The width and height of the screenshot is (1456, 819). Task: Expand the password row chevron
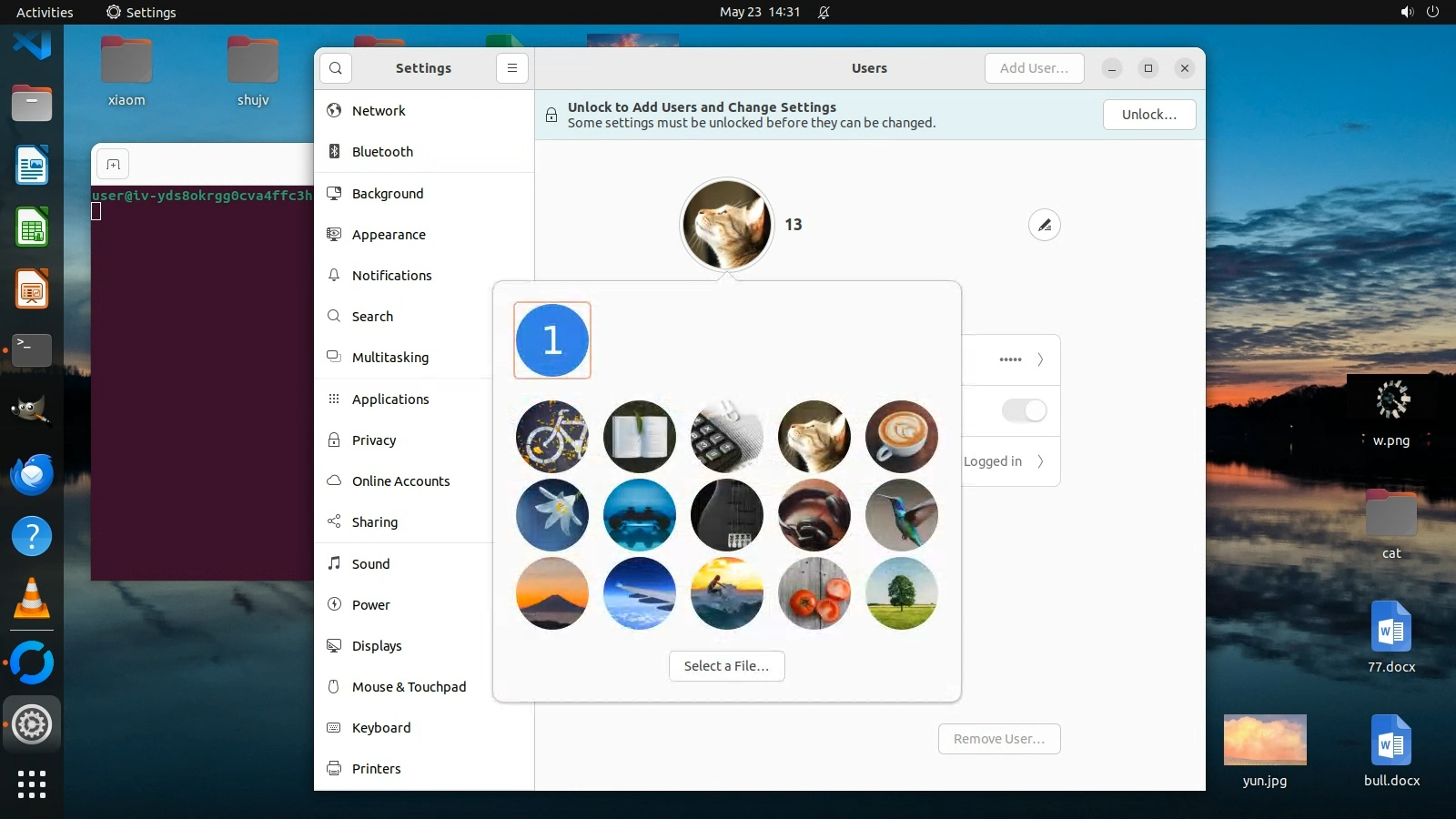tap(1040, 359)
